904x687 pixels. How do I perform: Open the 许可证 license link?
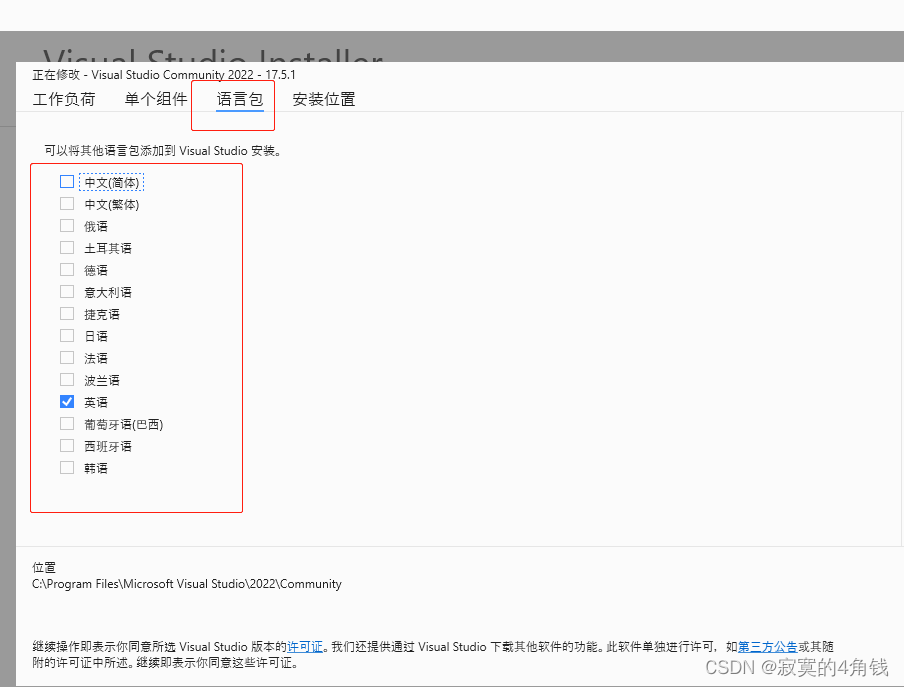(305, 646)
